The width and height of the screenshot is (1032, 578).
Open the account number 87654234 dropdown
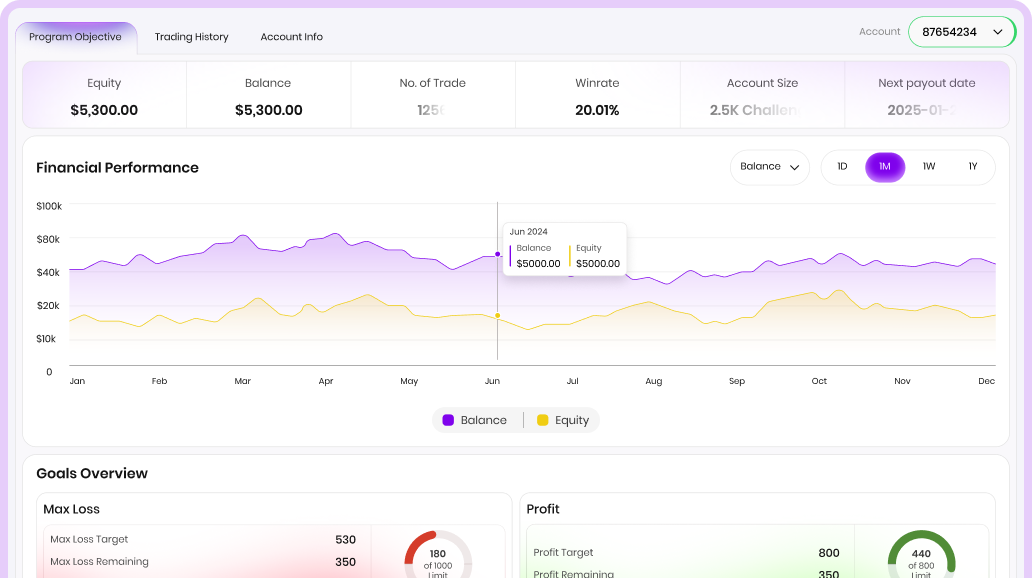(962, 32)
